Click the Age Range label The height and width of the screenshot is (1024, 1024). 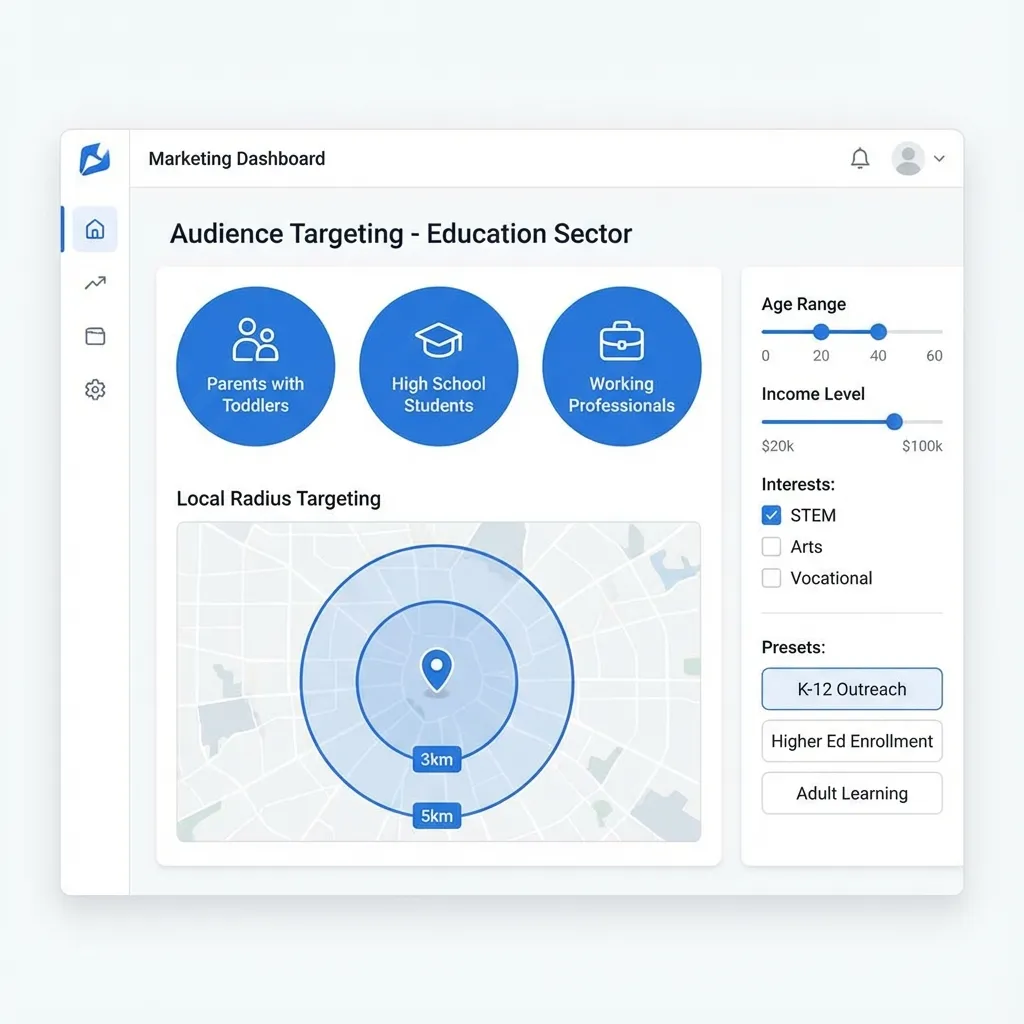803,304
